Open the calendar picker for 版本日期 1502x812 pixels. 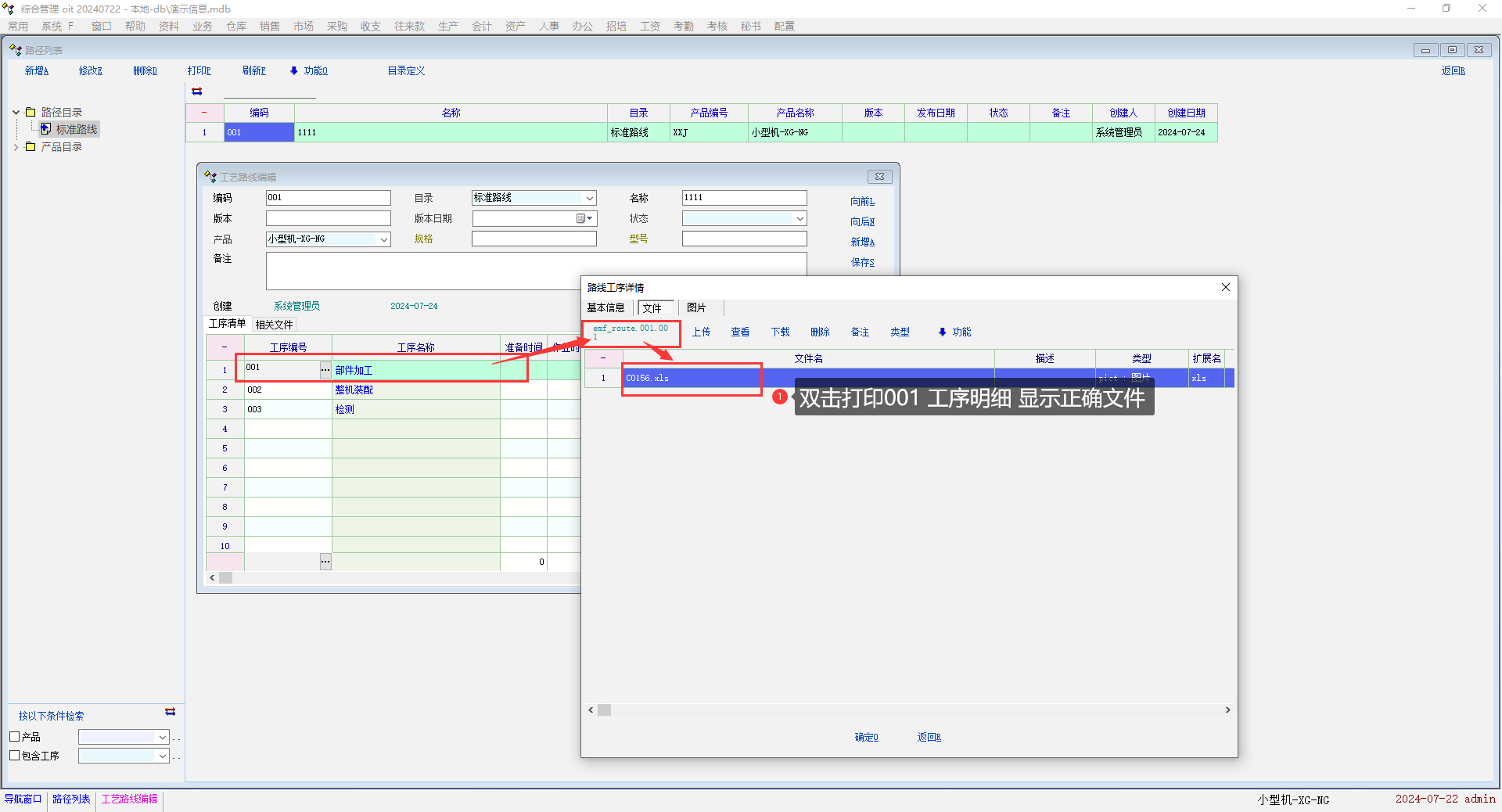[584, 219]
